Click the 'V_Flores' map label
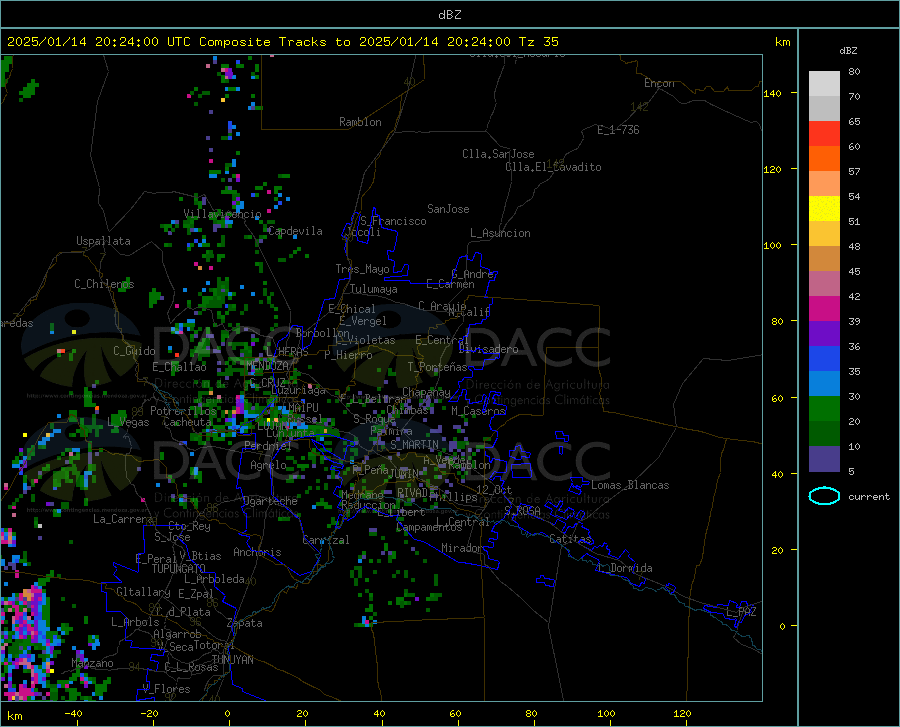 (166, 689)
